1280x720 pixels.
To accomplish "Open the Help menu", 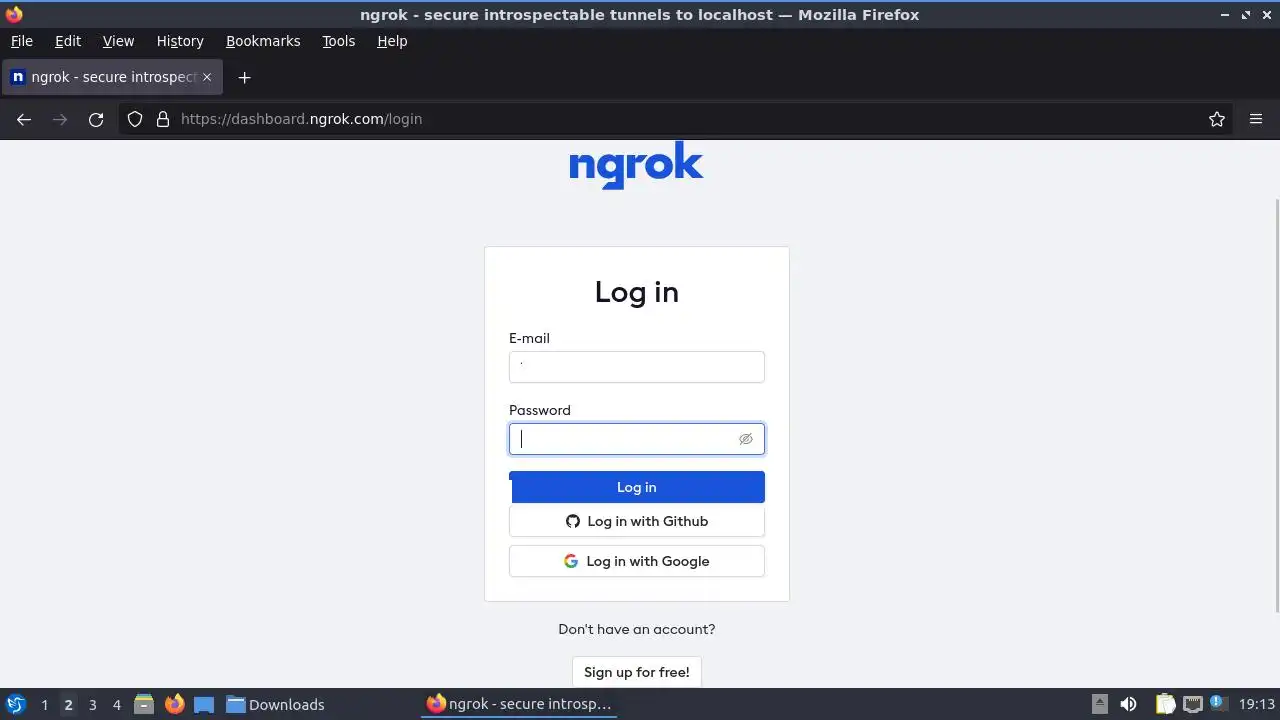I will [392, 41].
